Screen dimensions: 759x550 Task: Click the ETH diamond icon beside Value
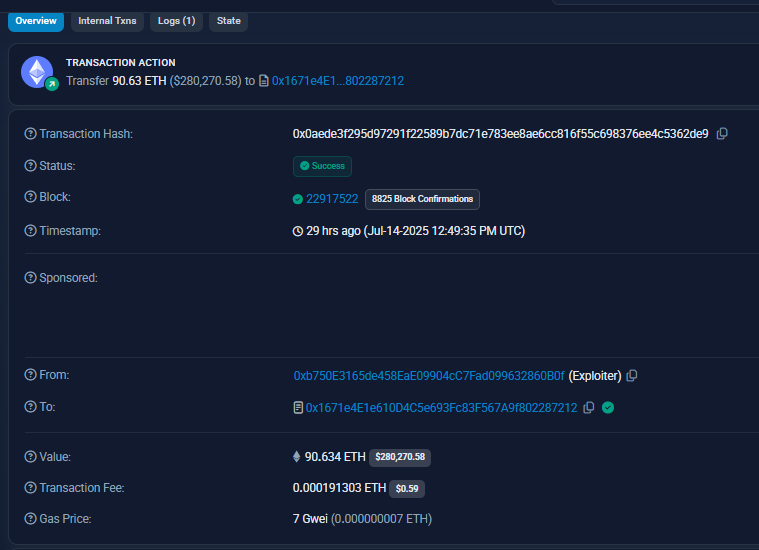point(297,457)
